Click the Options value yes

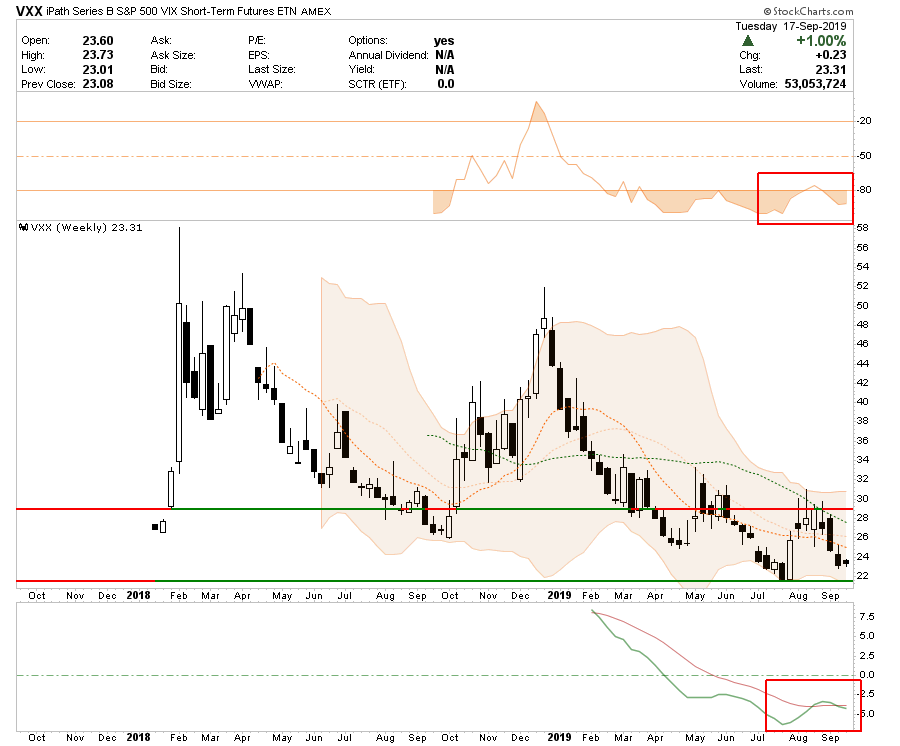[x=444, y=41]
